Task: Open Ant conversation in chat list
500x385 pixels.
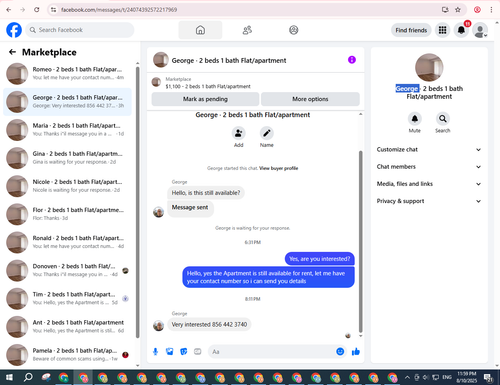Action: pyautogui.click(x=67, y=327)
